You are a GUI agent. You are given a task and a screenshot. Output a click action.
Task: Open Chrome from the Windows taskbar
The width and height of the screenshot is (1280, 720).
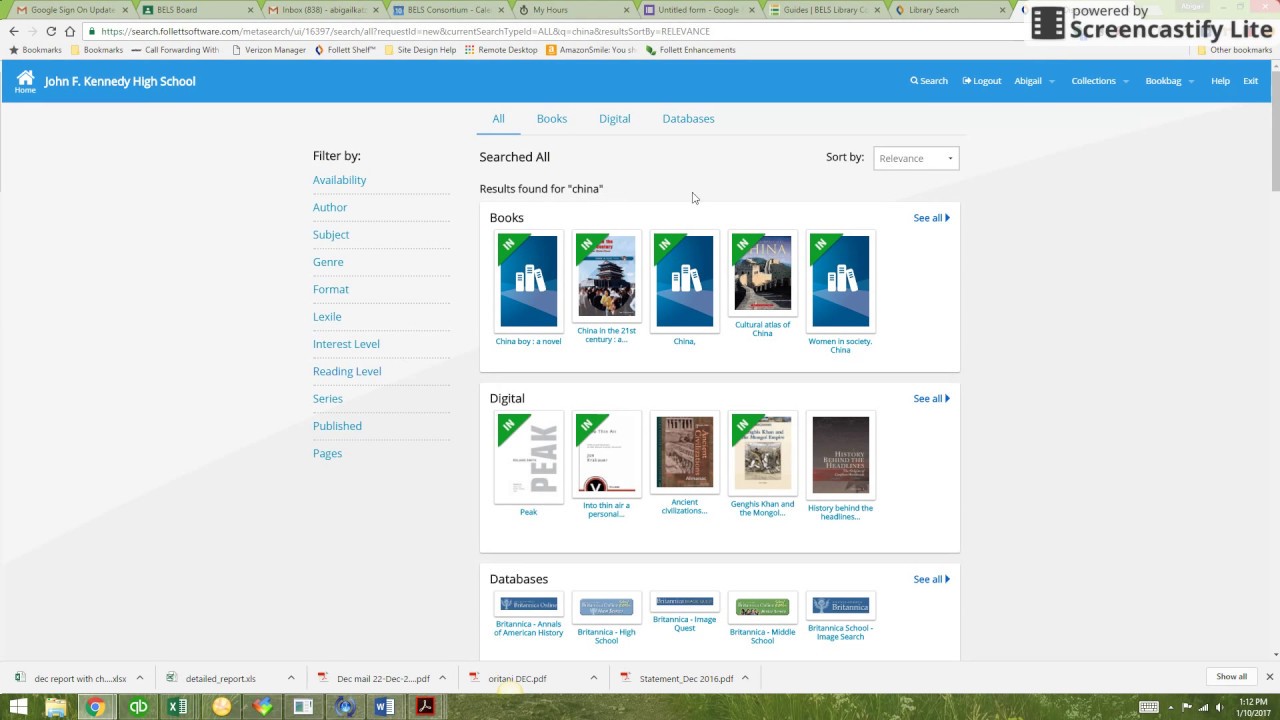[x=95, y=707]
